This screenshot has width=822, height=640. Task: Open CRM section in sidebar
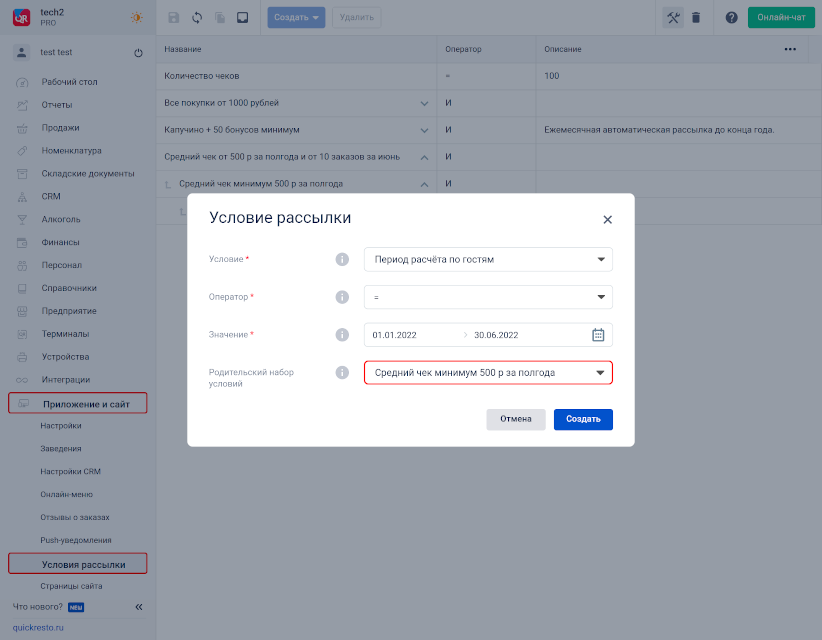(51, 197)
